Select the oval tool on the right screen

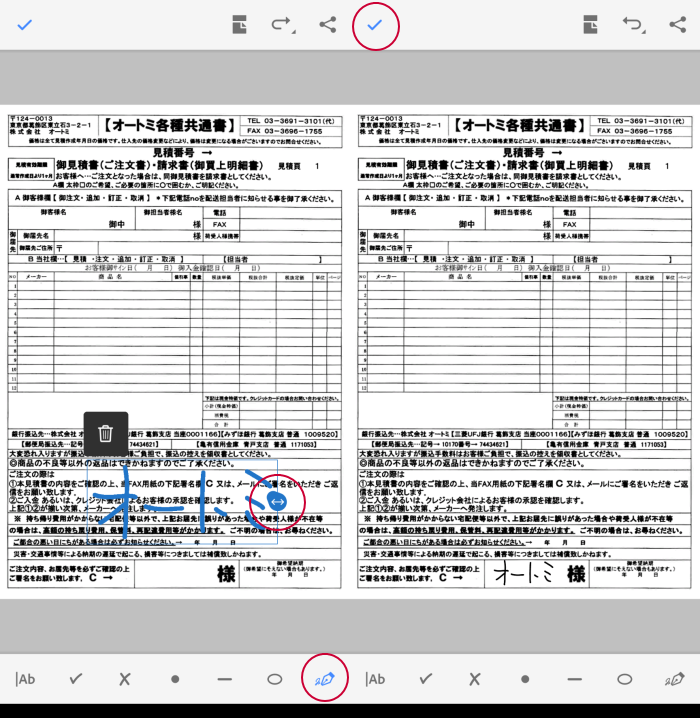click(x=625, y=679)
